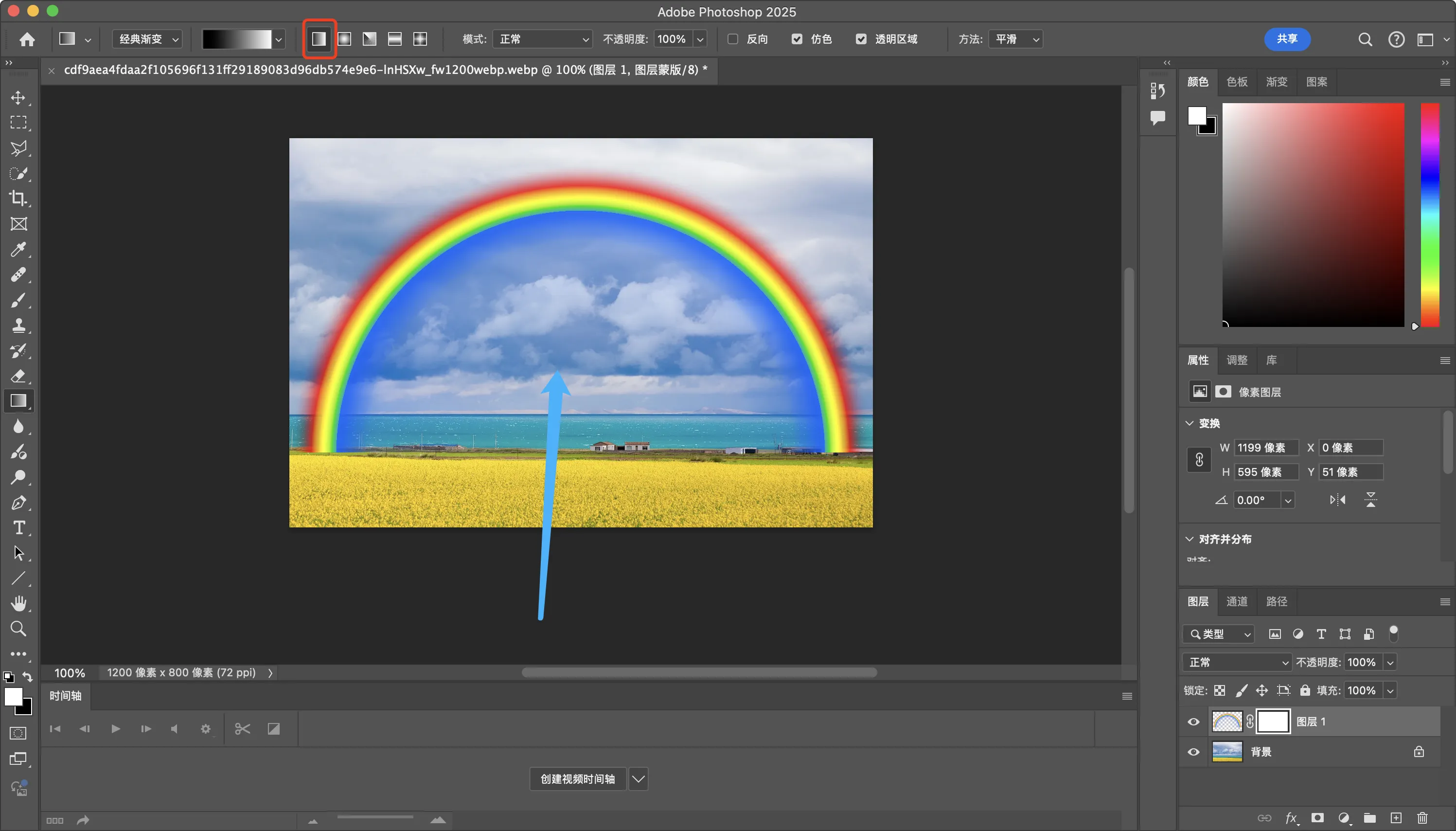1456x831 pixels.
Task: Choose the radial gradient style icon
Action: [344, 39]
